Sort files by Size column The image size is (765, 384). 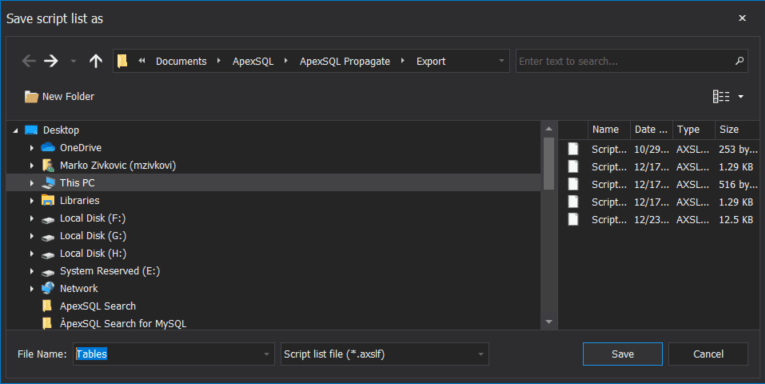737,130
